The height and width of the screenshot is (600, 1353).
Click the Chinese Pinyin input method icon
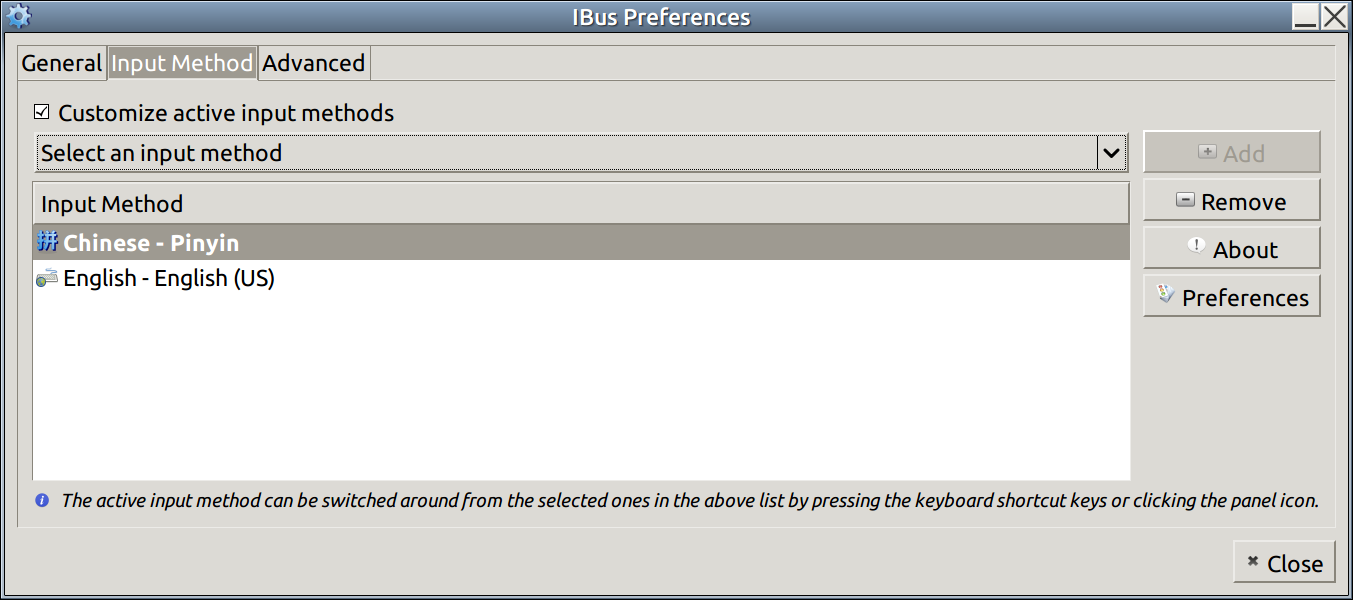[48, 242]
